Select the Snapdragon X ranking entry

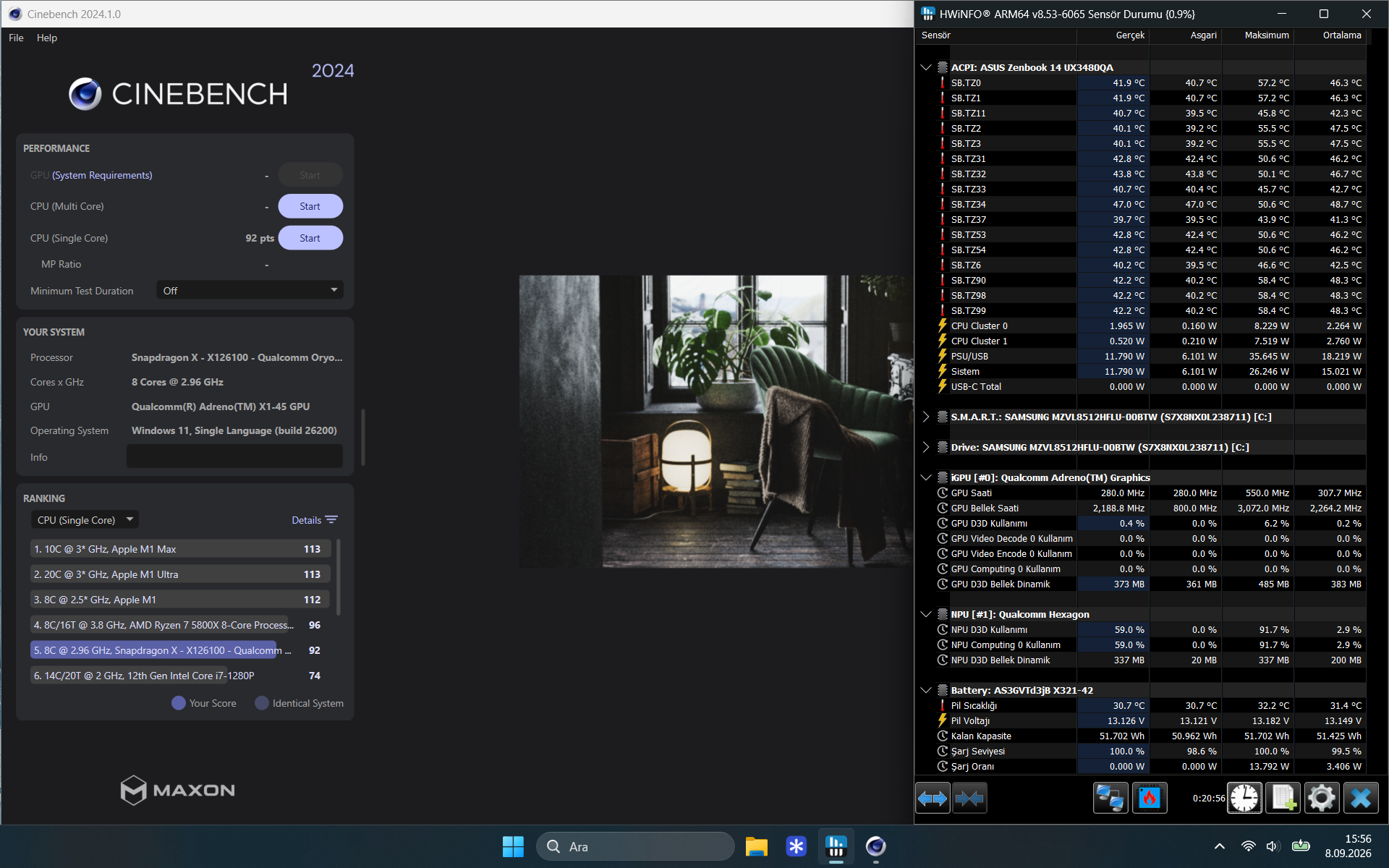click(x=181, y=650)
